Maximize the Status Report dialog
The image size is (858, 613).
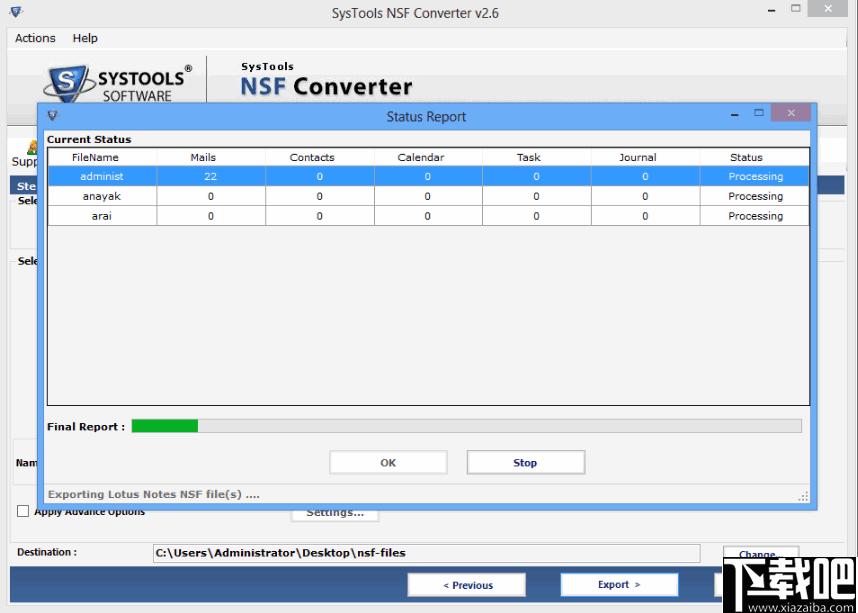pyautogui.click(x=758, y=113)
